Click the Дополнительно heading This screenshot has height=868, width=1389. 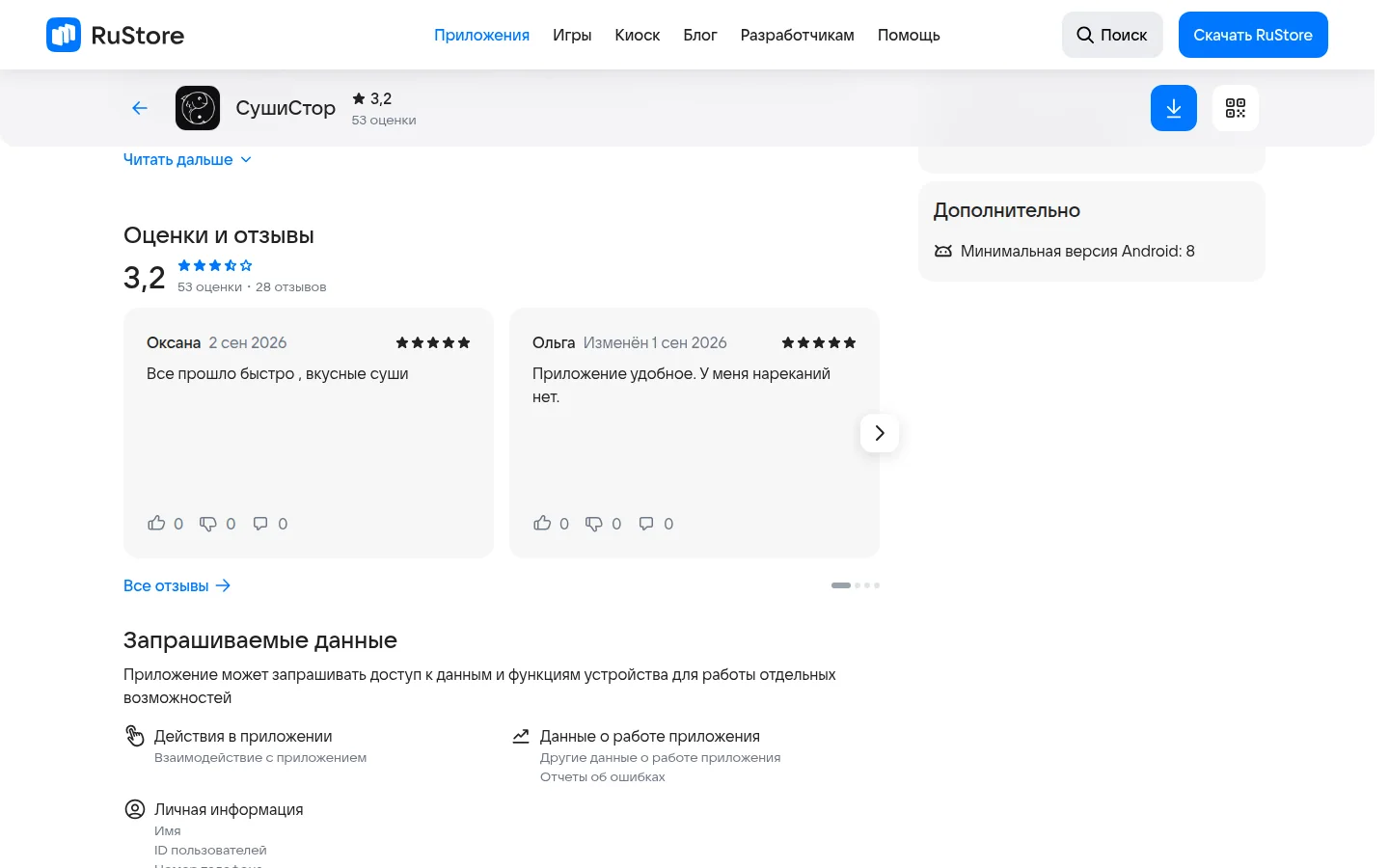[1007, 210]
